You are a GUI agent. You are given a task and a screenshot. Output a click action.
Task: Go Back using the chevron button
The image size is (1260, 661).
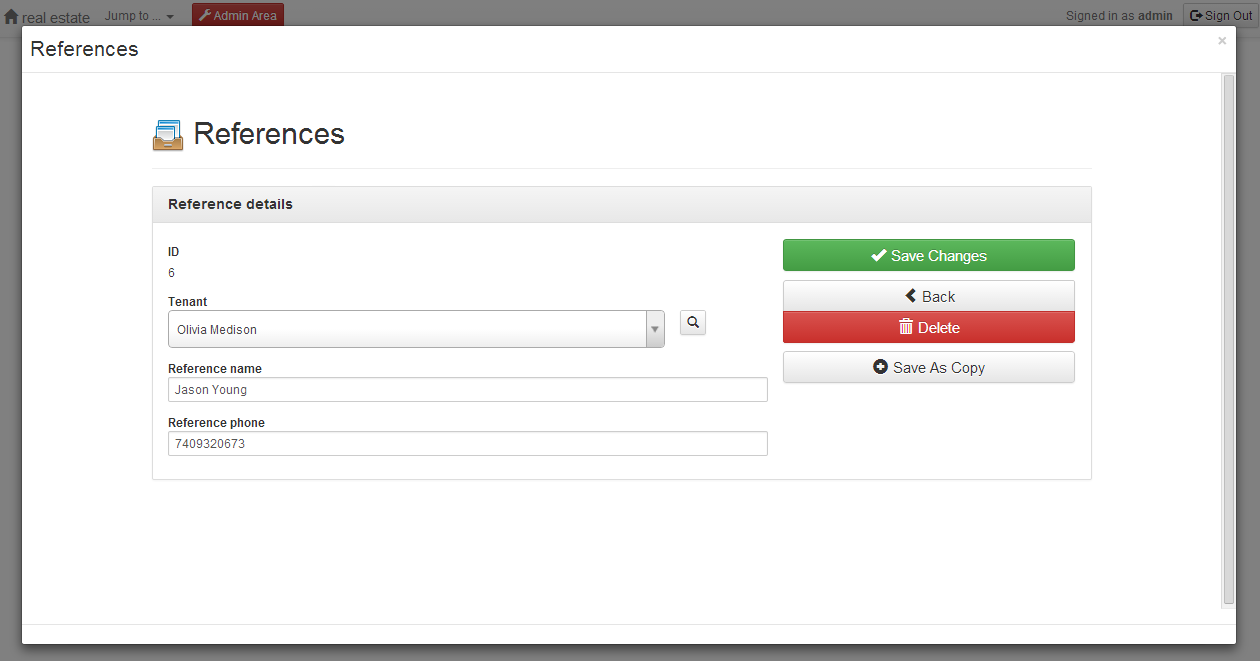(928, 296)
